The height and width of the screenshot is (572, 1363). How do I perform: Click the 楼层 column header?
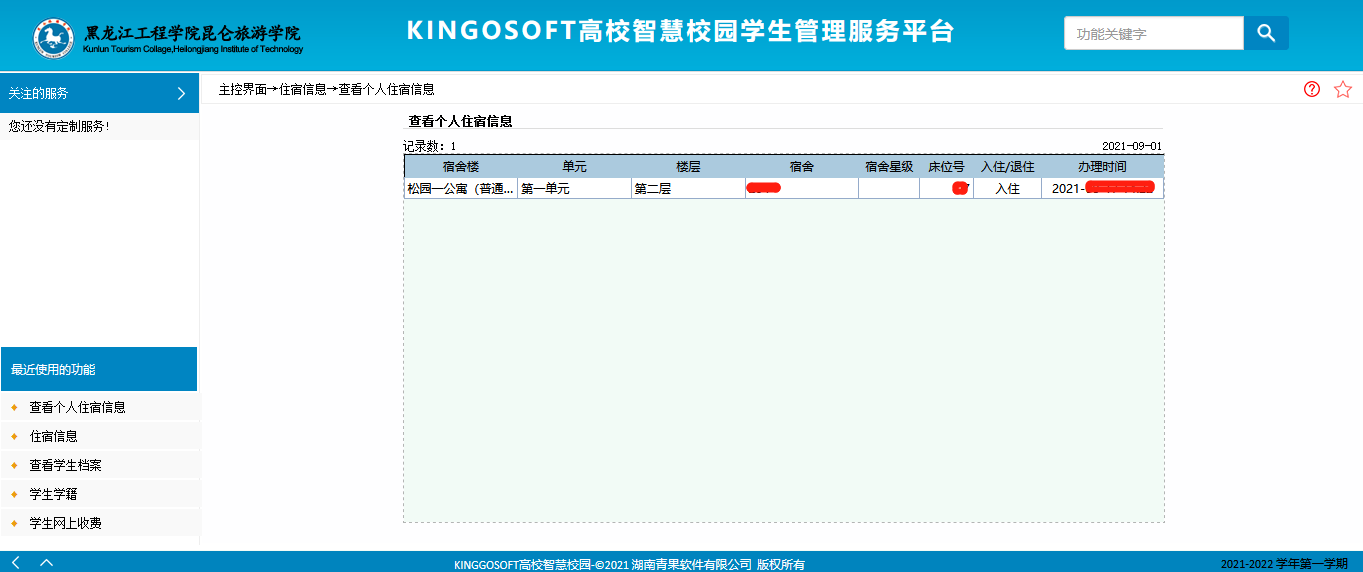(688, 166)
